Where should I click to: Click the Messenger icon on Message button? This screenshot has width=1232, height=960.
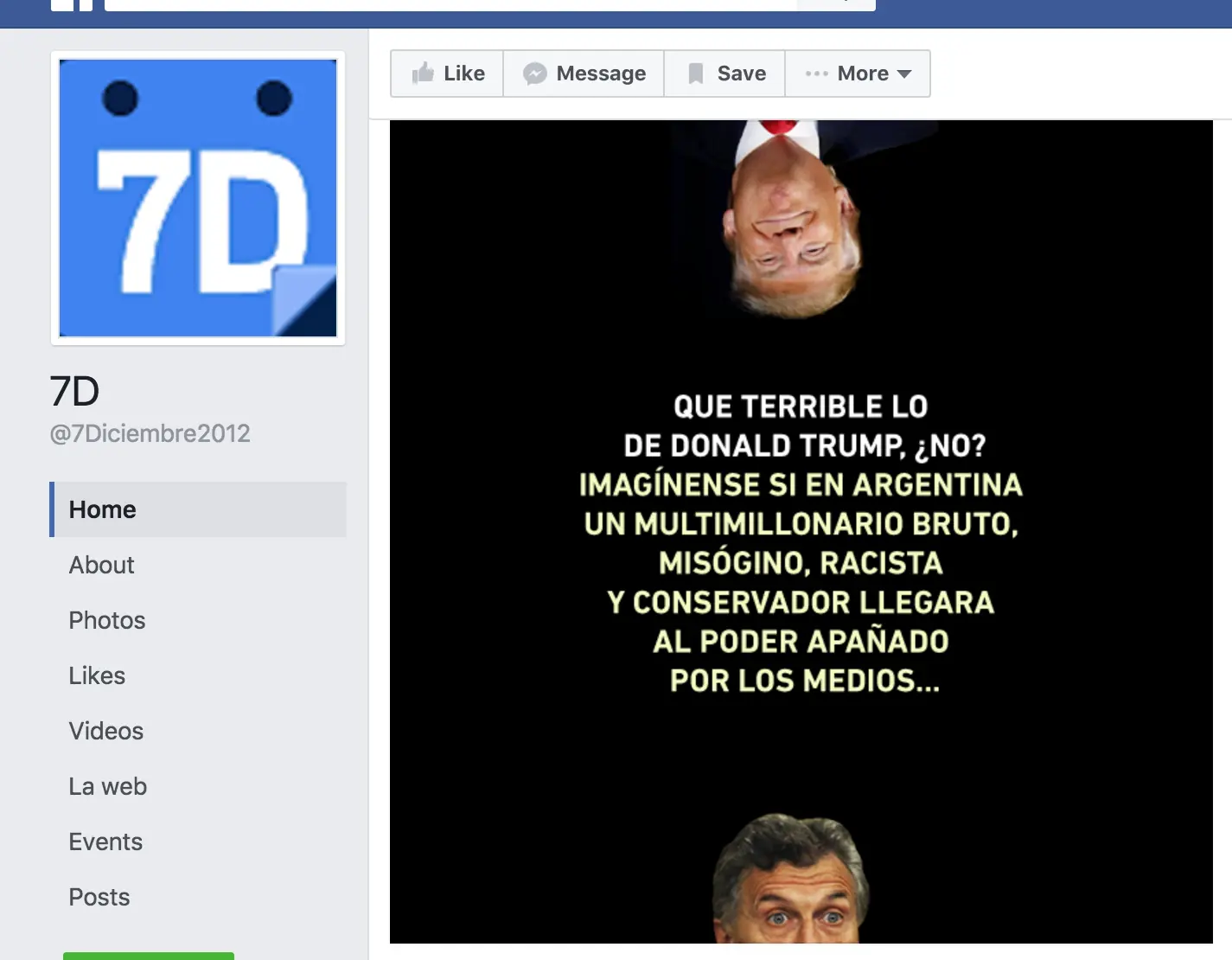pyautogui.click(x=535, y=74)
